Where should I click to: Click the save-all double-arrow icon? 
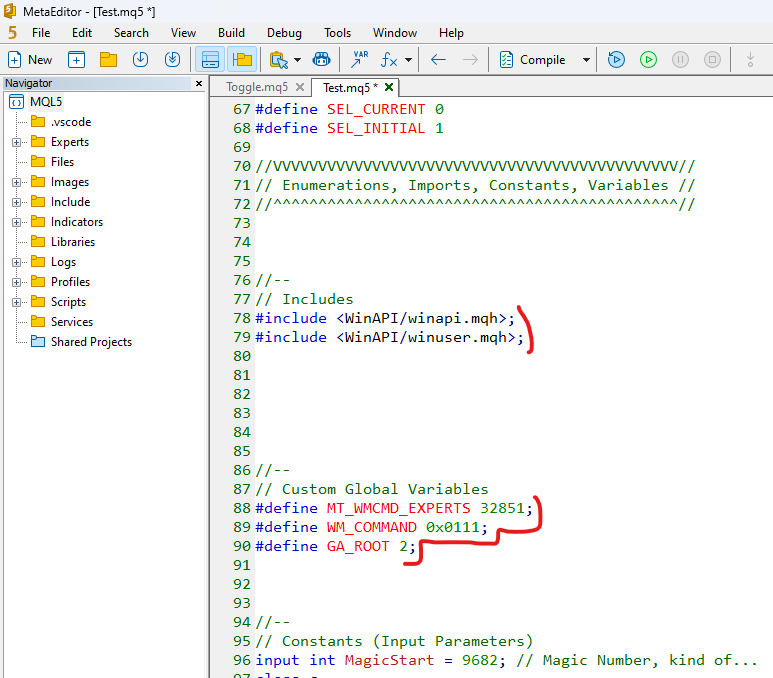pos(172,60)
